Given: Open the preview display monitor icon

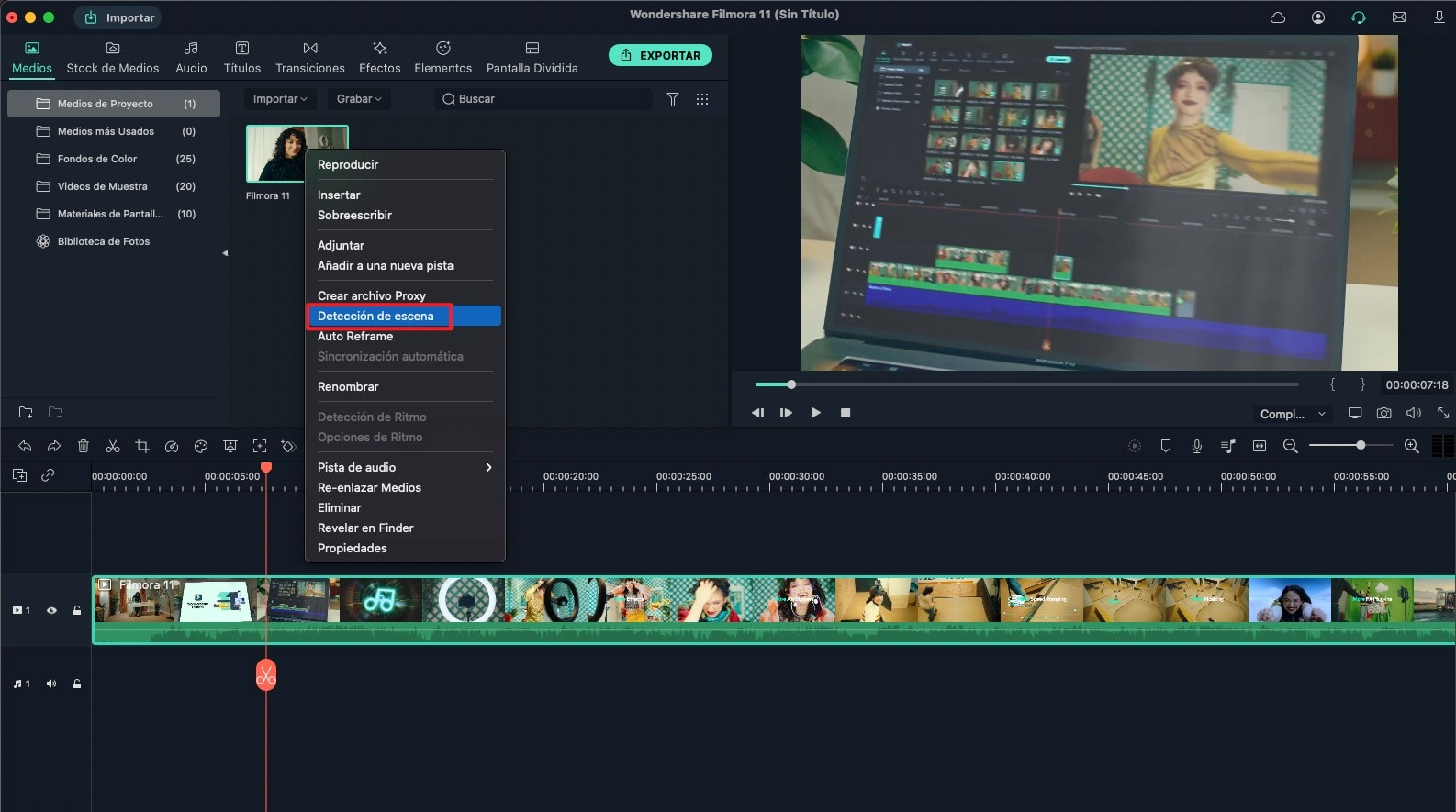Looking at the screenshot, I should coord(1355,413).
